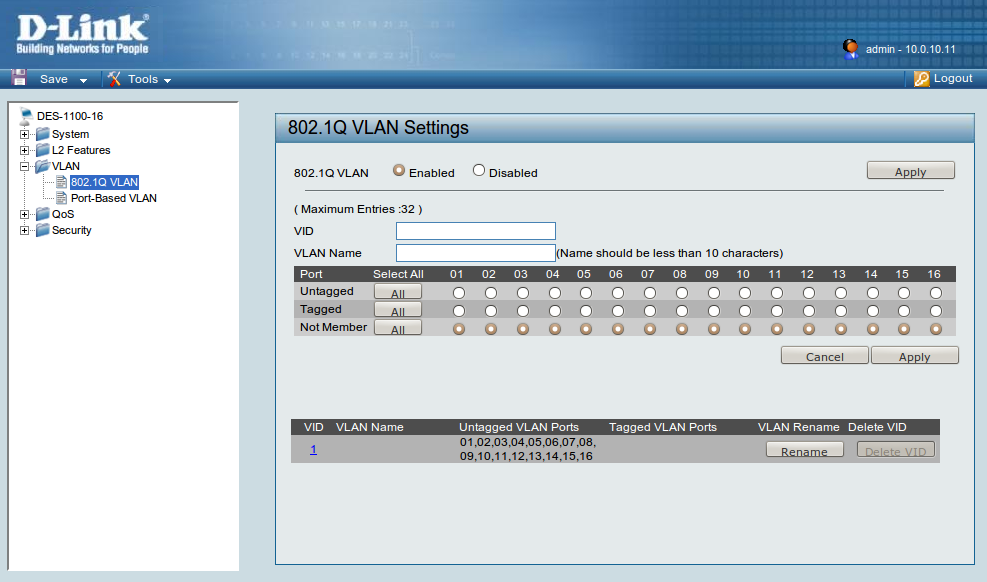Set port 05 to Untagged

586,293
